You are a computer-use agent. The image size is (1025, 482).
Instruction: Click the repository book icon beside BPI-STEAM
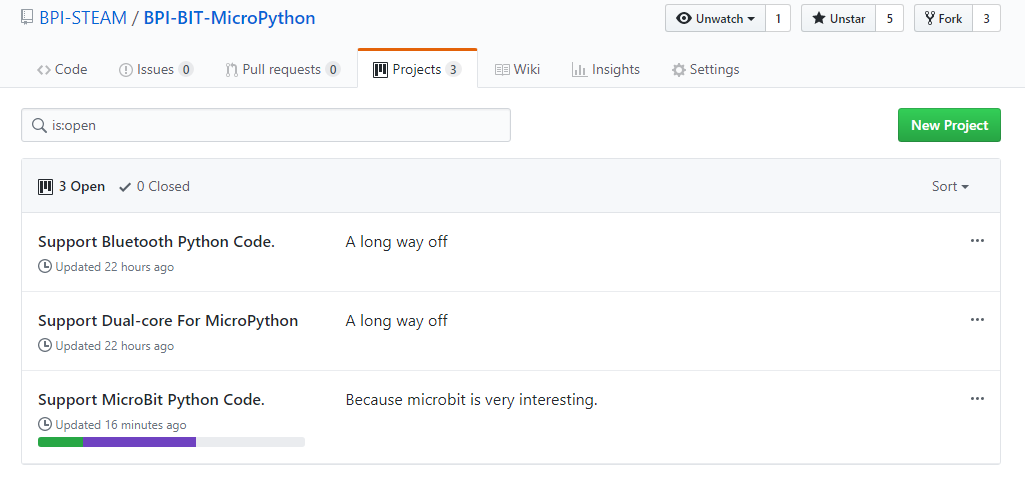click(27, 17)
